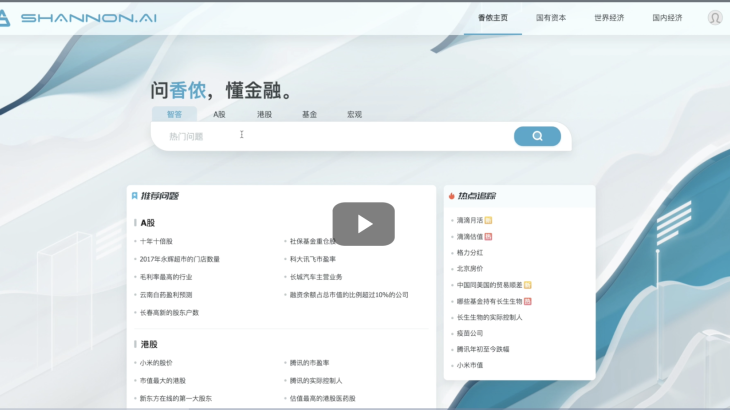Image resolution: width=730 pixels, height=410 pixels.
Task: Select the 智答 search tab
Action: click(x=174, y=114)
